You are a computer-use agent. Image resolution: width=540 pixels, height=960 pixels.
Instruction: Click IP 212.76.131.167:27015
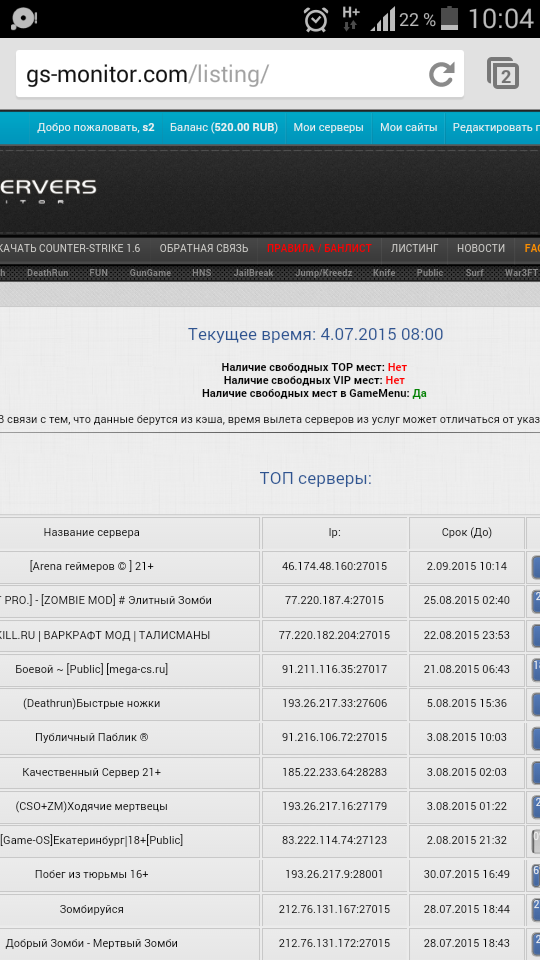[x=334, y=909]
